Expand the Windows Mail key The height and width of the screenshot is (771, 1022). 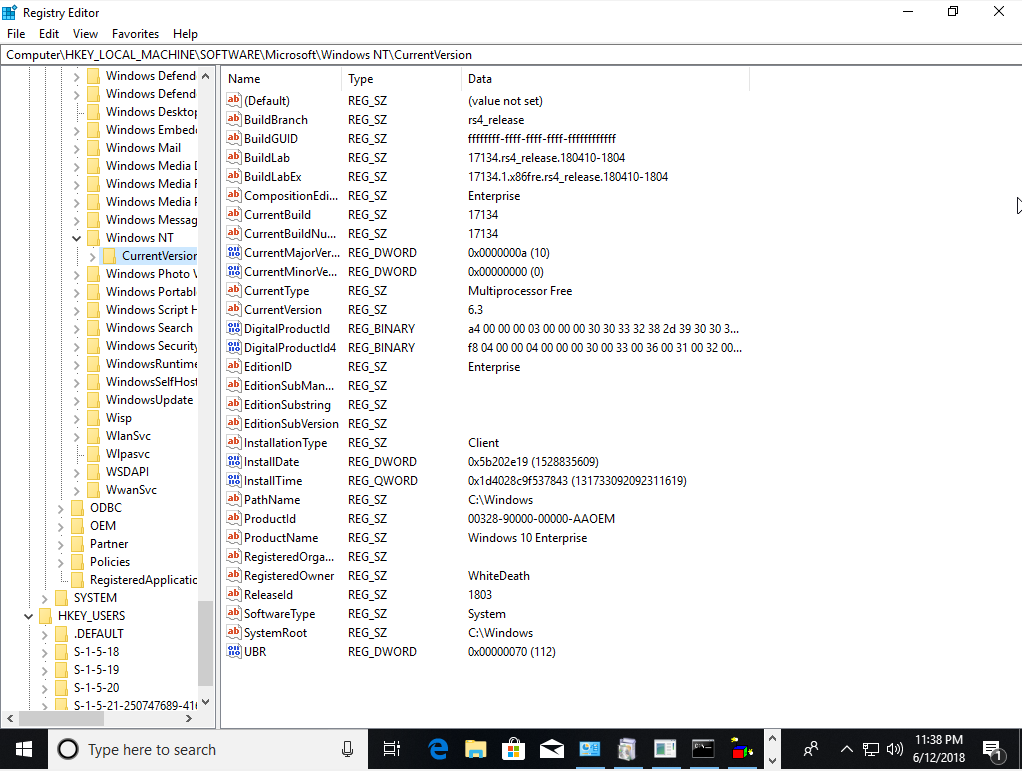point(76,148)
